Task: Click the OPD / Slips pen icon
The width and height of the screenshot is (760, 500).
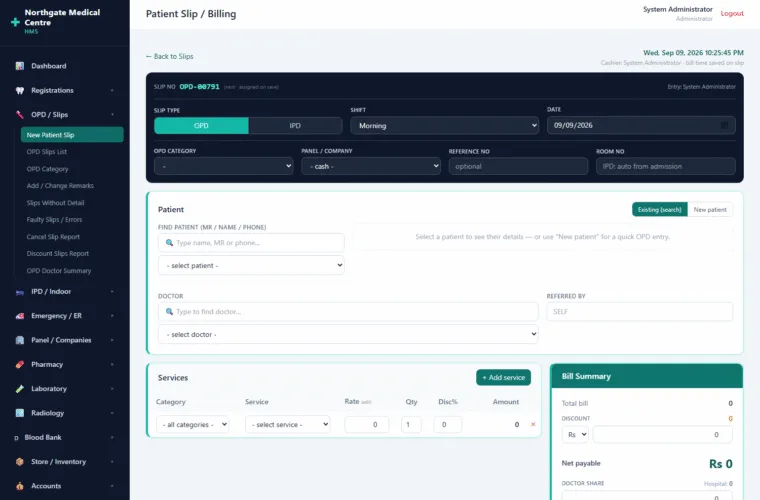Action: (19, 115)
